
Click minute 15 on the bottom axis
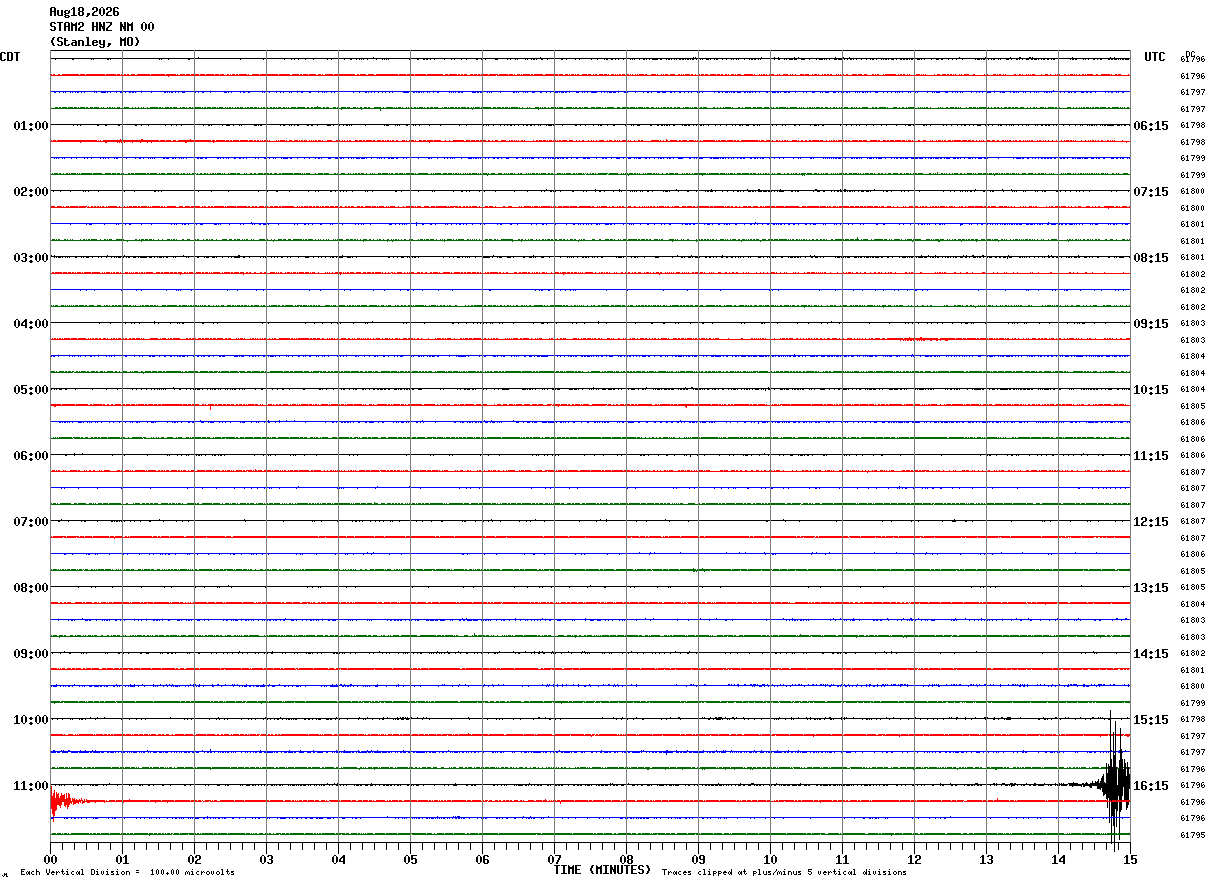[1130, 860]
